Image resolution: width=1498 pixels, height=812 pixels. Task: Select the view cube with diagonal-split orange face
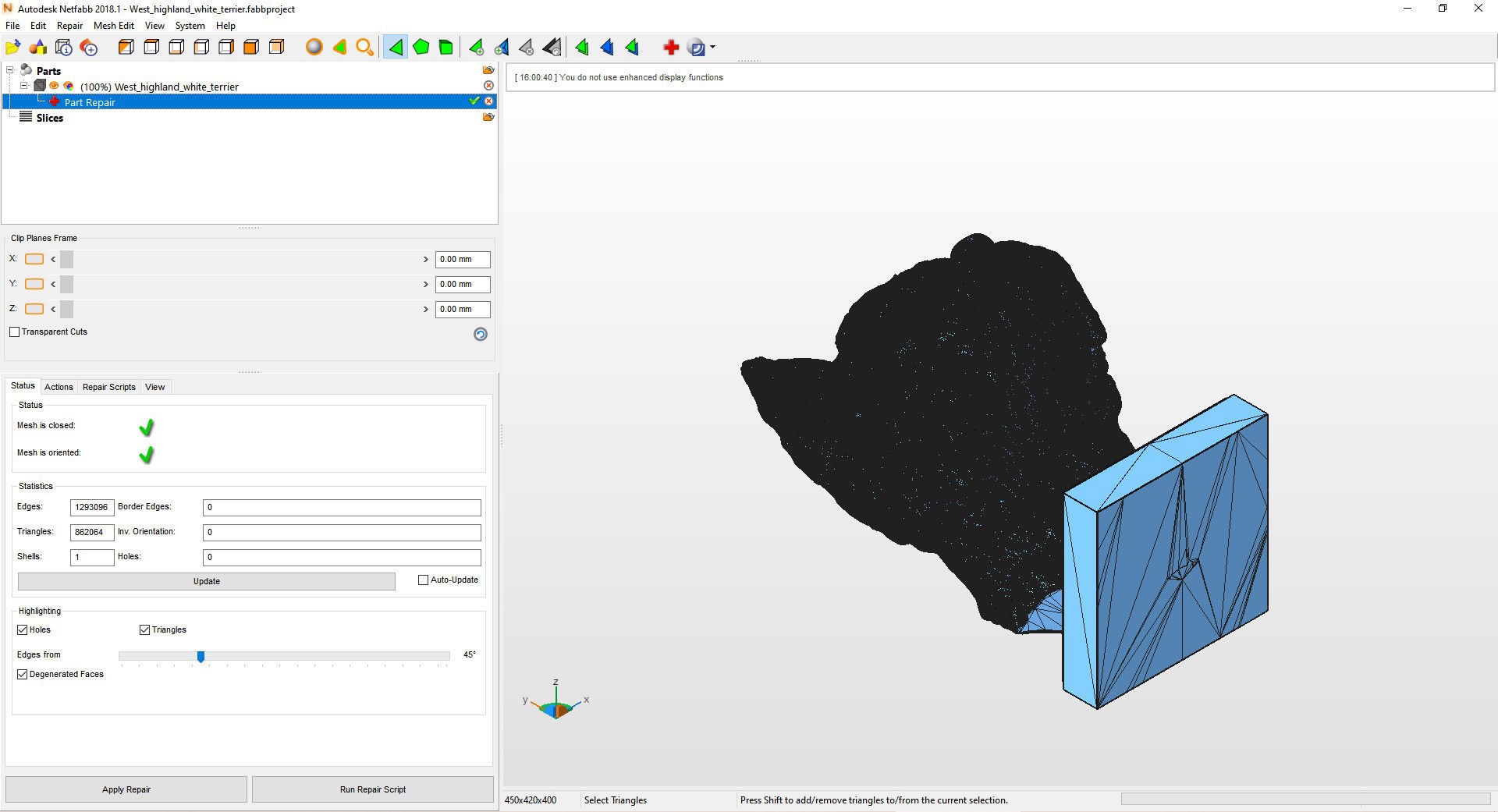(x=126, y=48)
